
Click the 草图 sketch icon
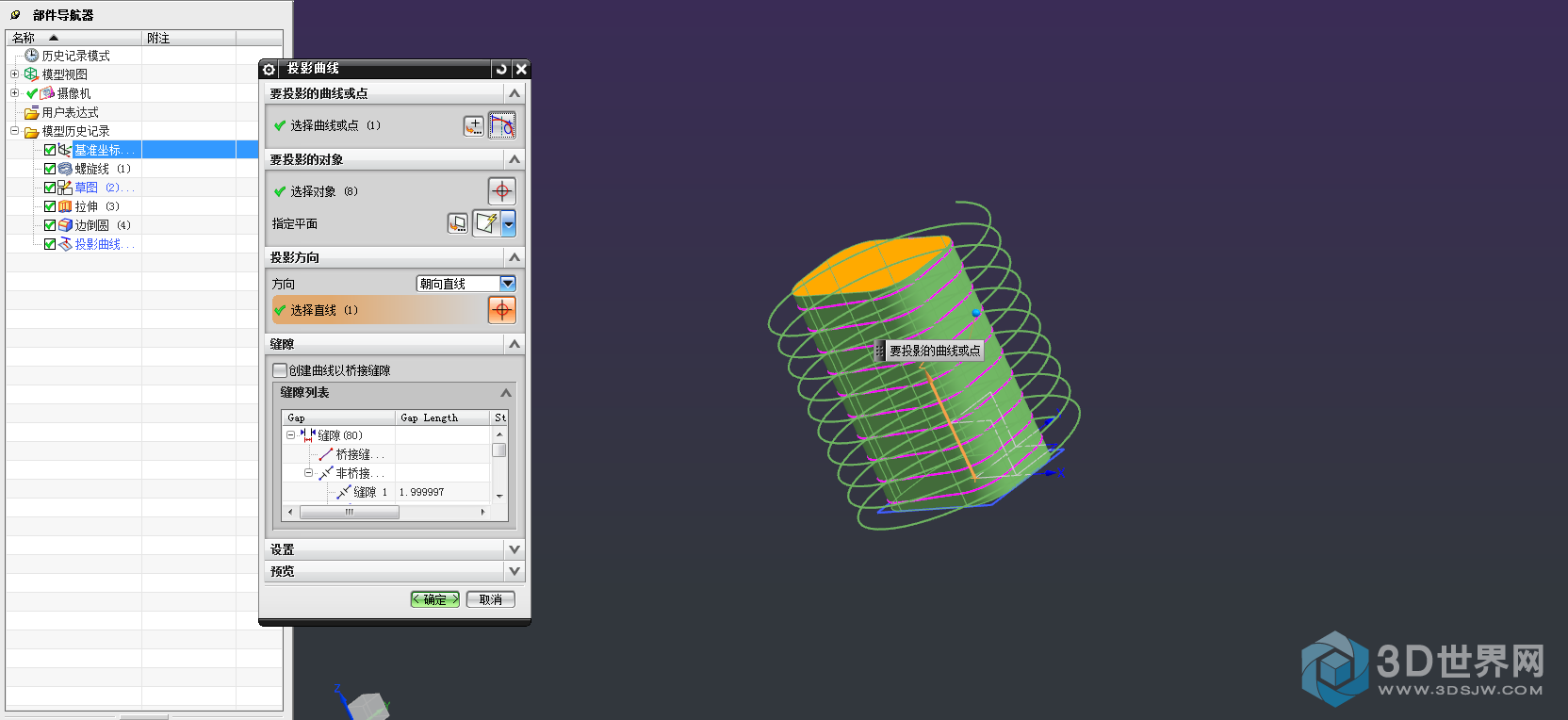point(65,188)
